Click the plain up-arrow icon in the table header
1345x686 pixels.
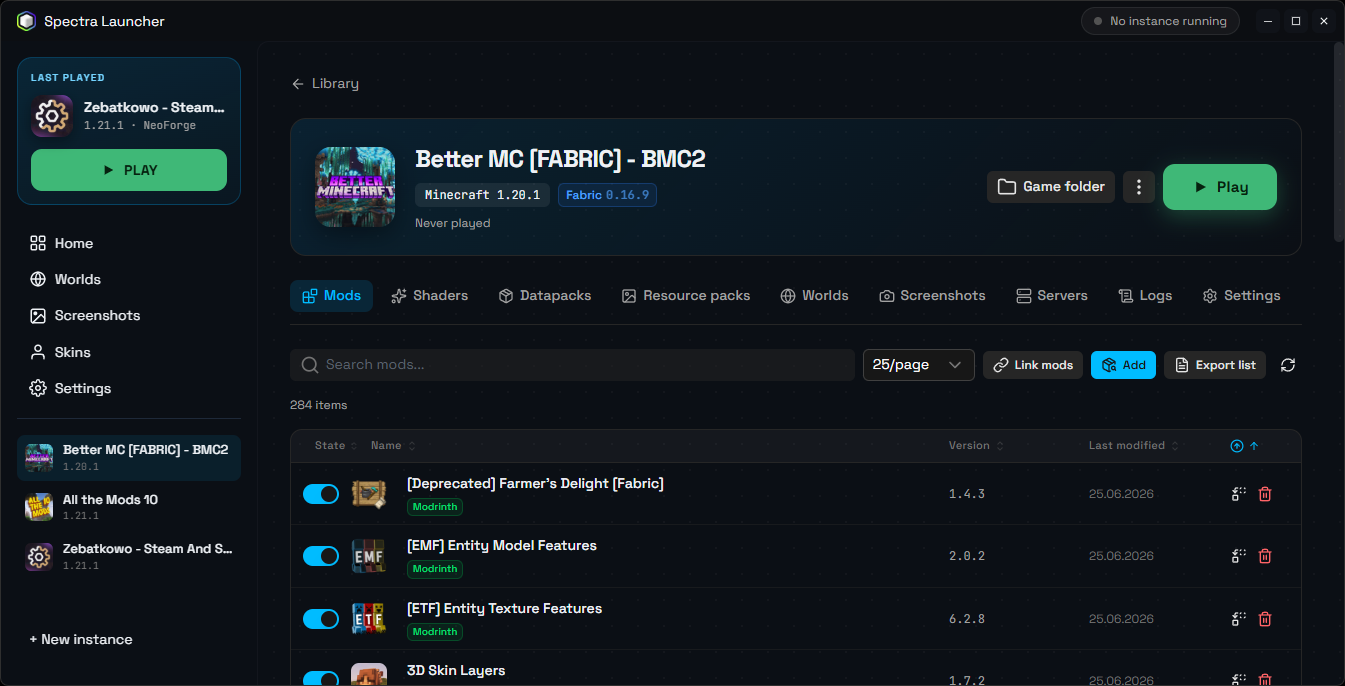pyautogui.click(x=1254, y=446)
